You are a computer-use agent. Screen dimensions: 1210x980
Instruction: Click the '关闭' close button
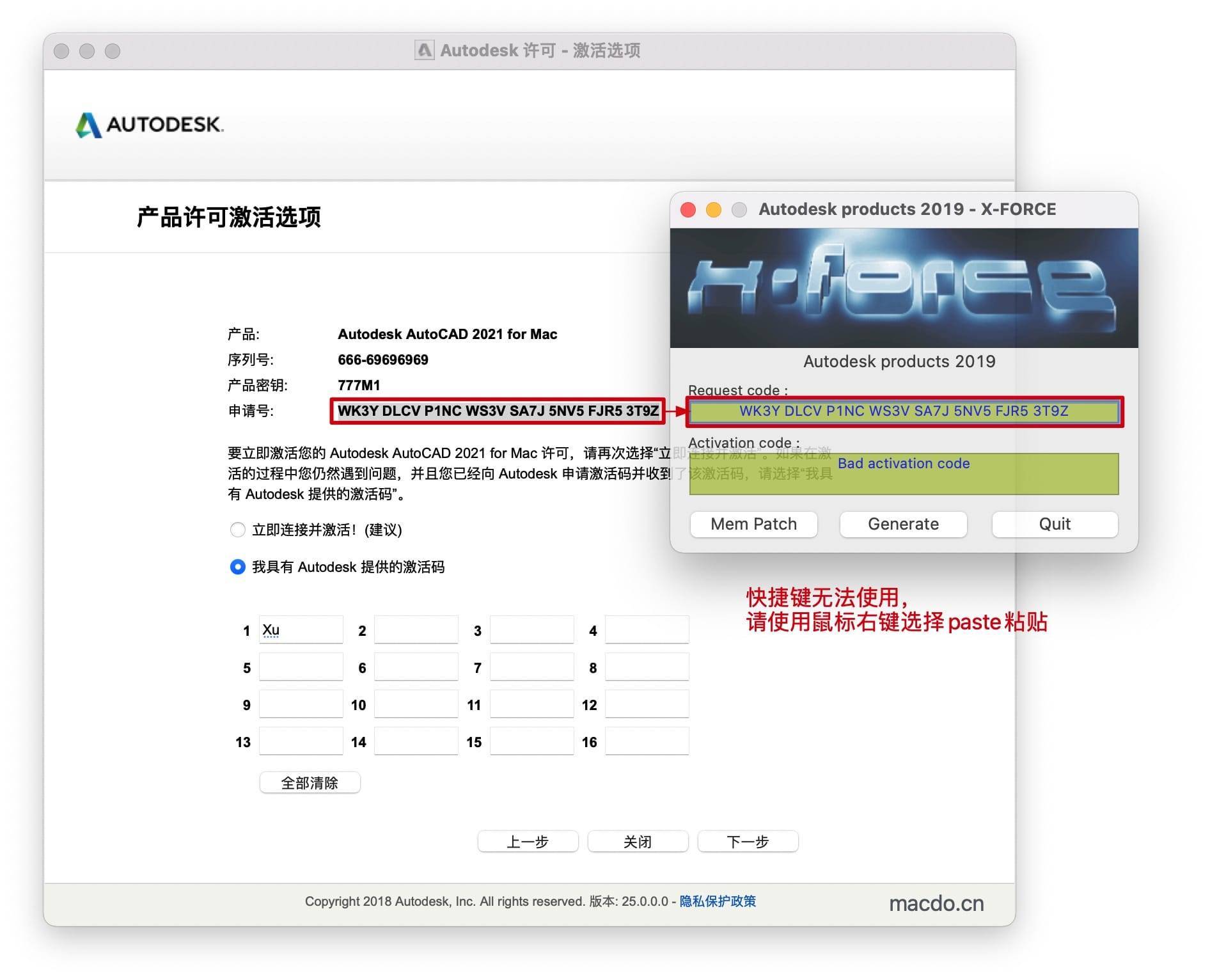[x=638, y=842]
